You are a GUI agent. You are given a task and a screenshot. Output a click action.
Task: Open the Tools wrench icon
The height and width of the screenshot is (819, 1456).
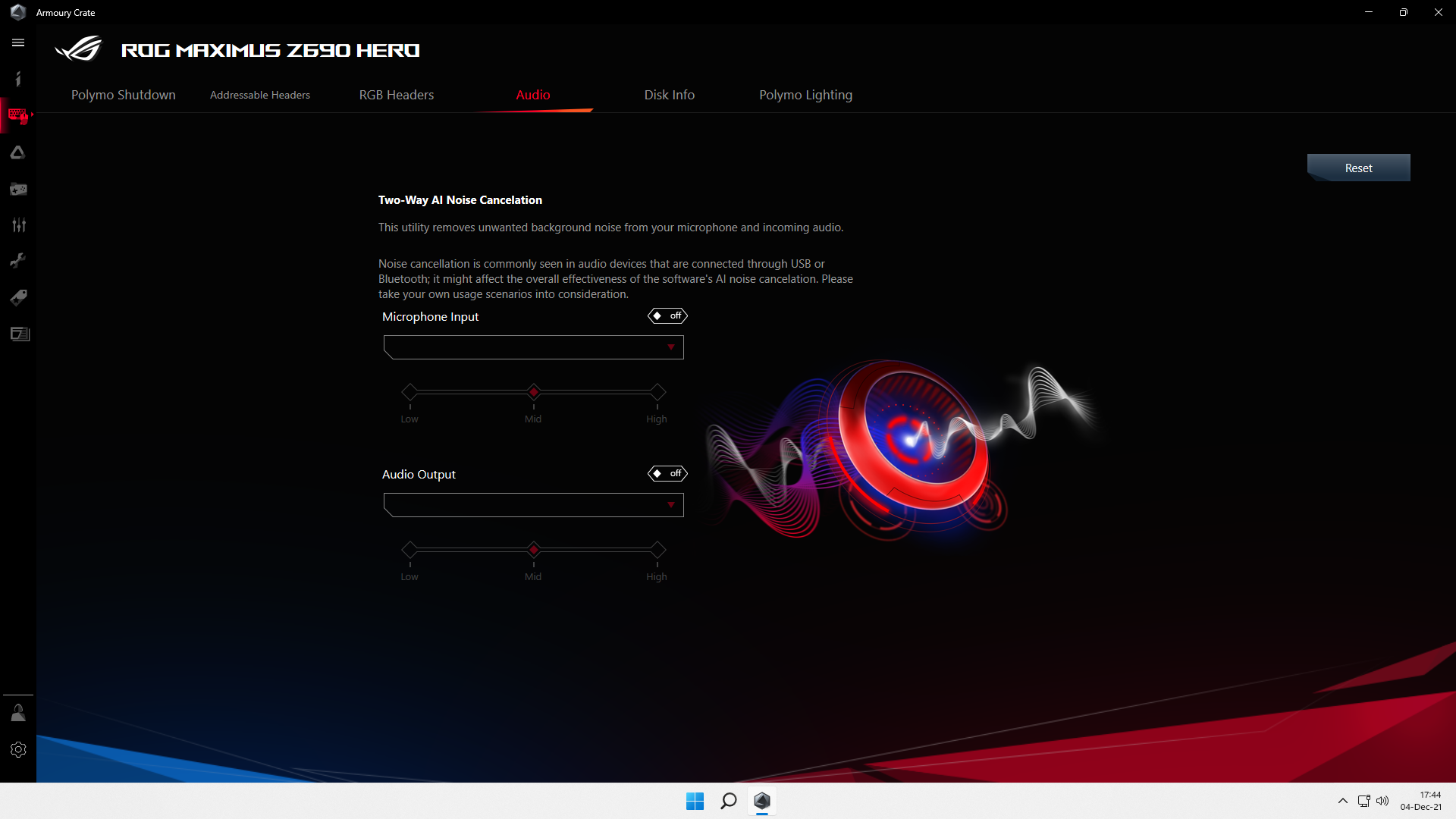[x=18, y=261]
